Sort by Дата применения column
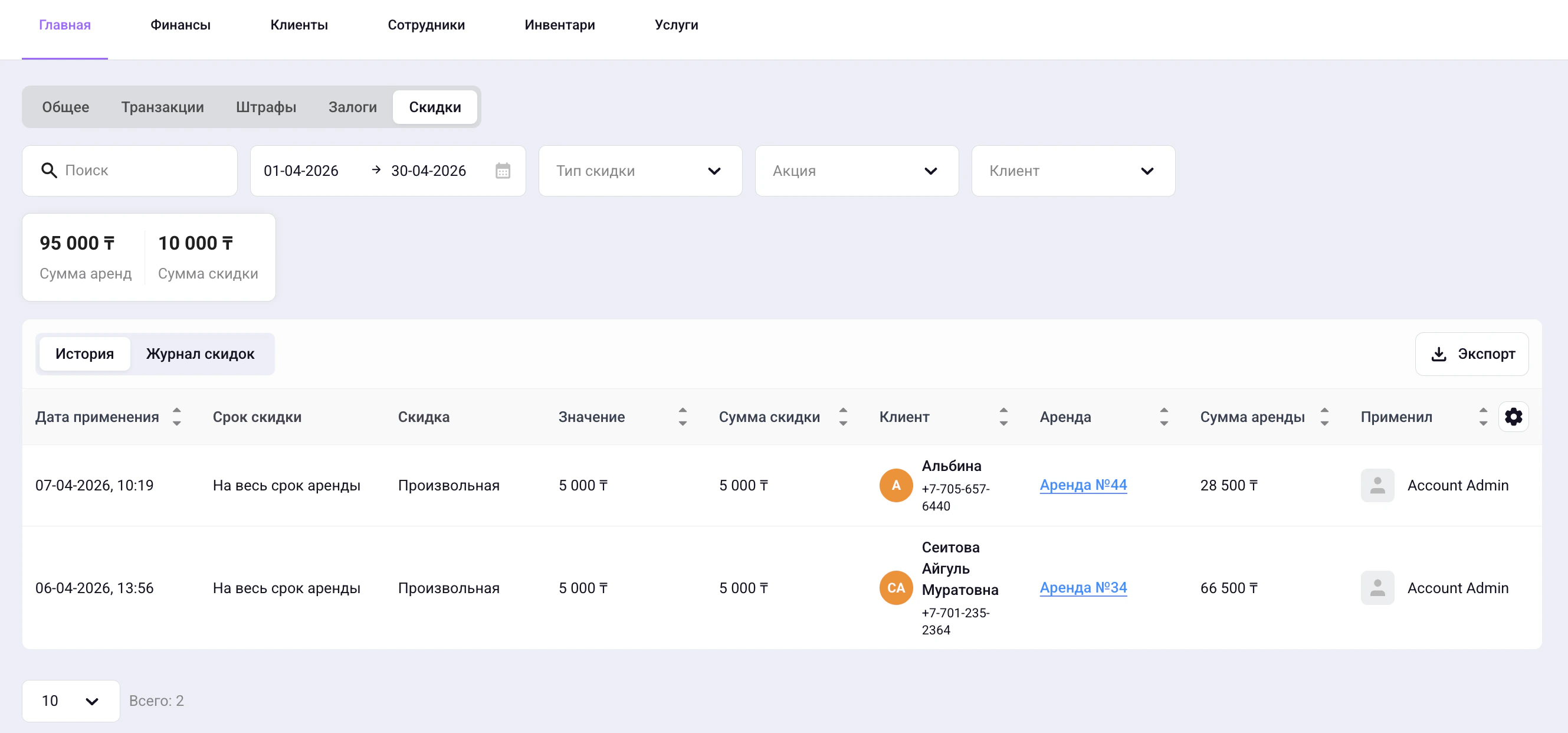This screenshot has width=1568, height=733. tap(176, 417)
